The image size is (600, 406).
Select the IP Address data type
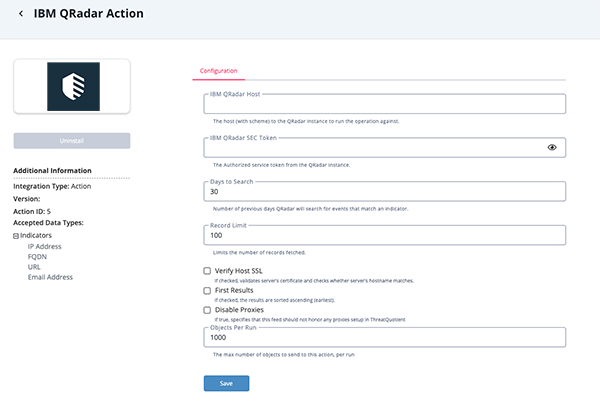tap(44, 246)
